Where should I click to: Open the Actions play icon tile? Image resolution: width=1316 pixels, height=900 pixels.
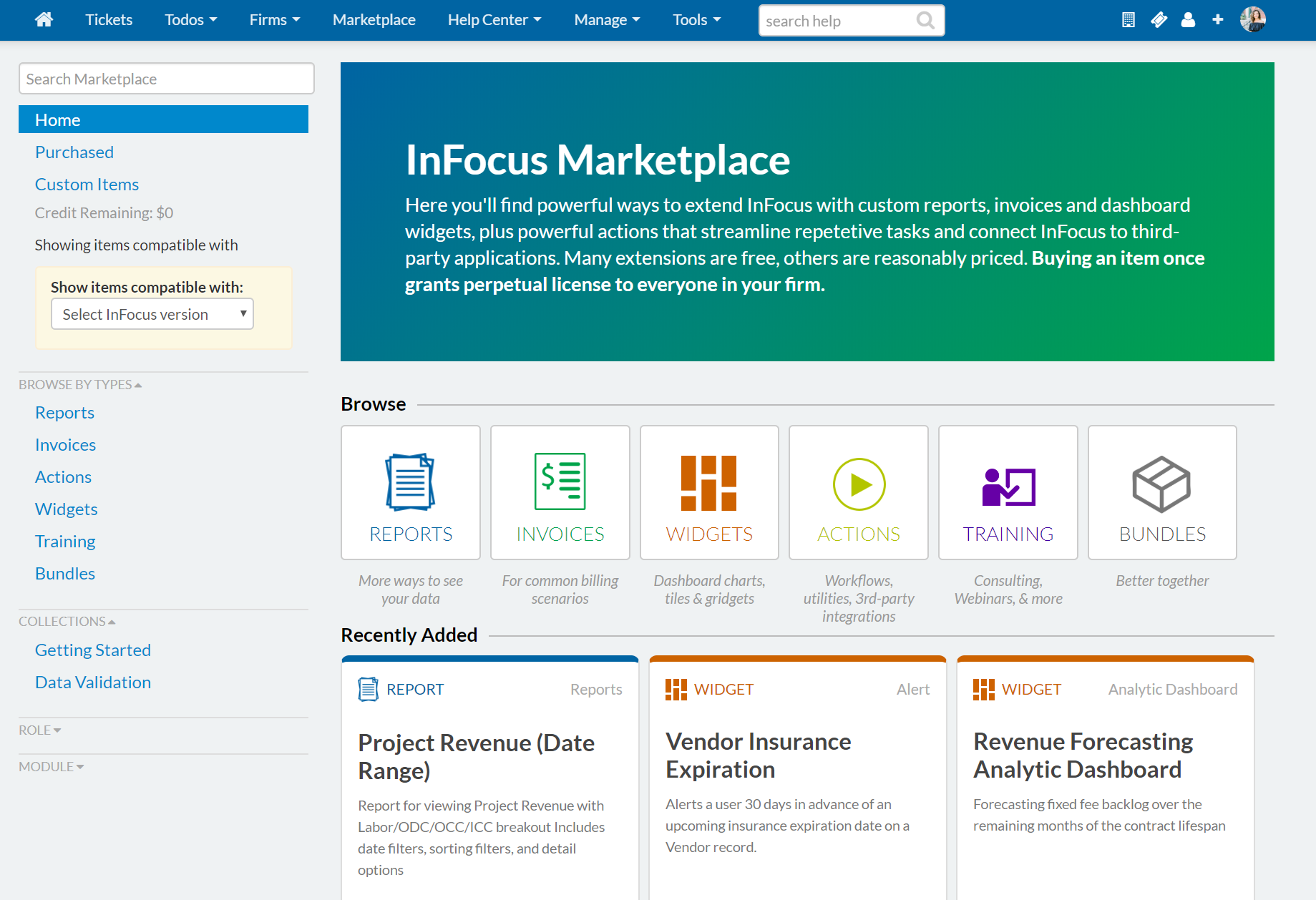tap(859, 484)
